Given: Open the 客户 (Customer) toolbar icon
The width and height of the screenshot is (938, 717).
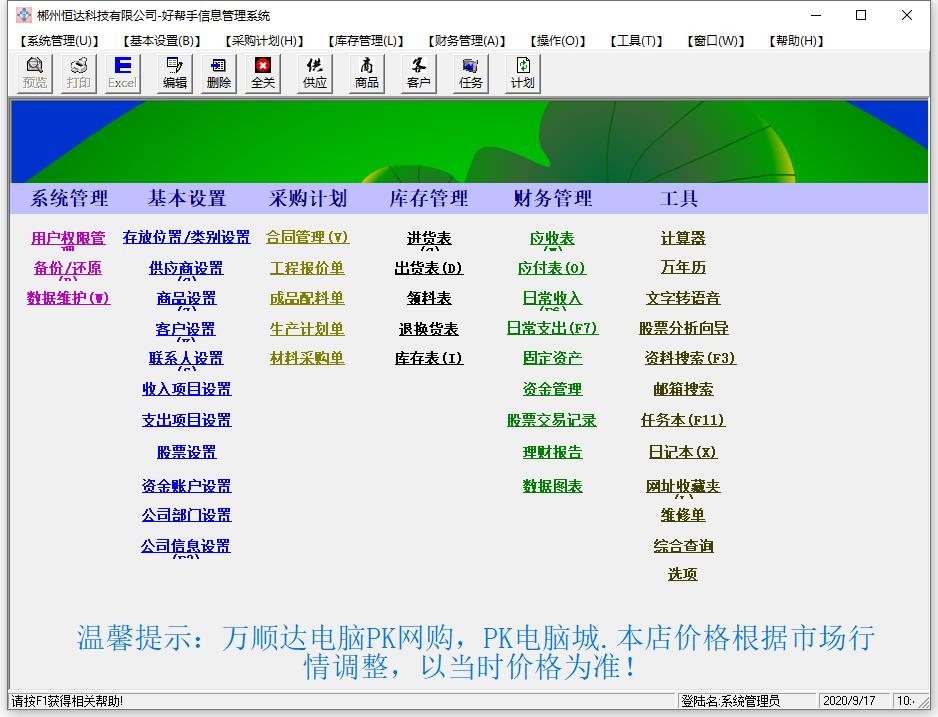Looking at the screenshot, I should 419,73.
